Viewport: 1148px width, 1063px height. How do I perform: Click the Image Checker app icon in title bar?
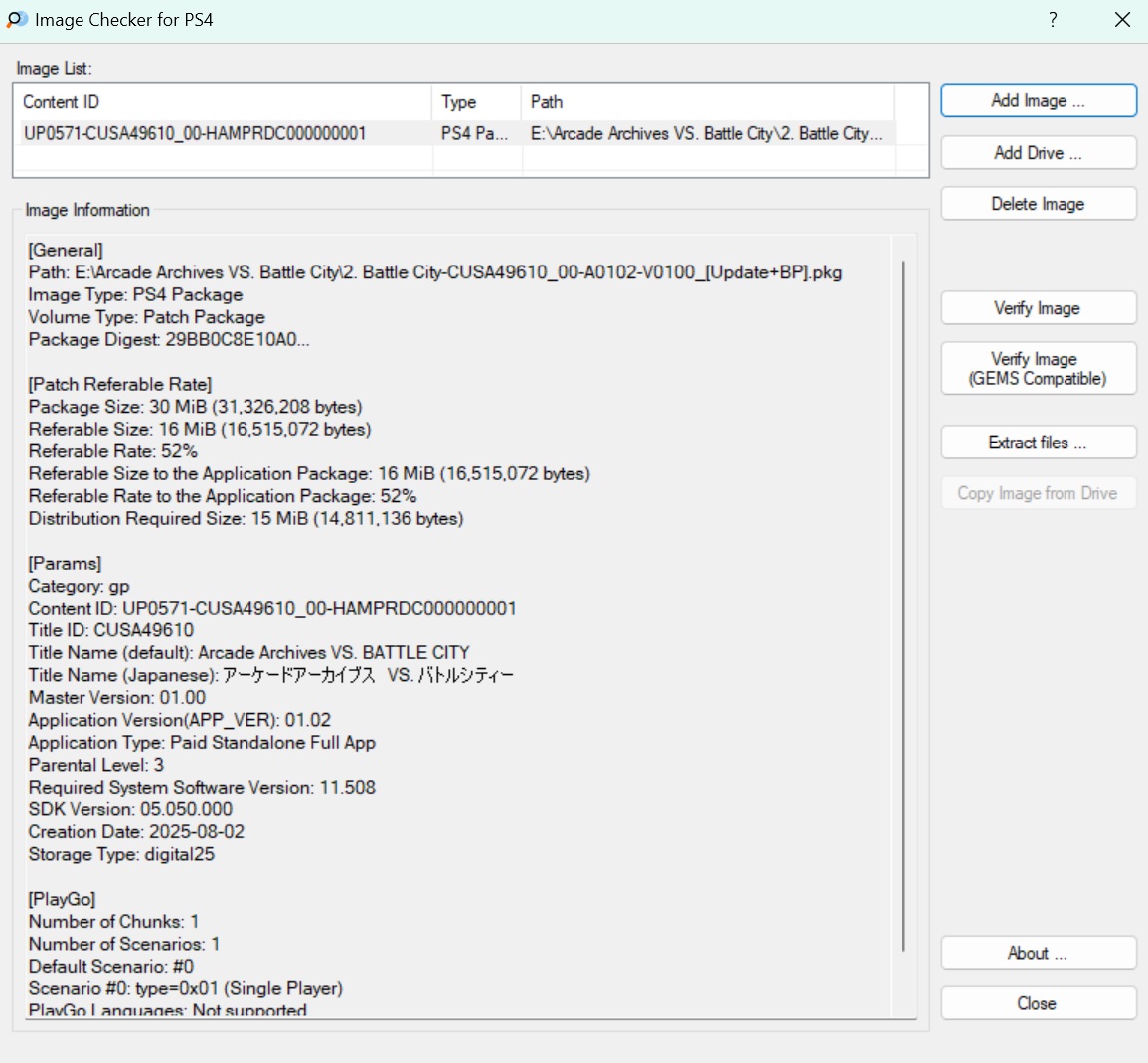click(17, 20)
